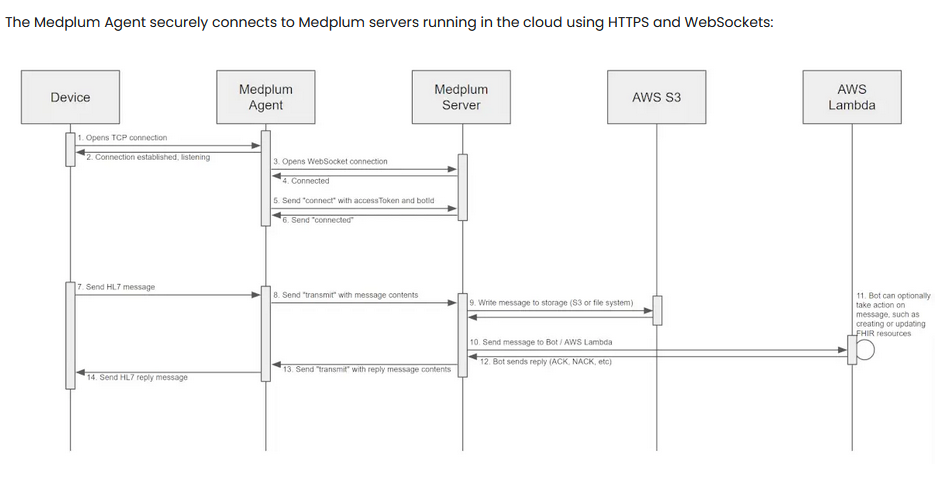Click the AWS S3 participant box
Viewport: 941px width, 480px height.
coord(657,97)
